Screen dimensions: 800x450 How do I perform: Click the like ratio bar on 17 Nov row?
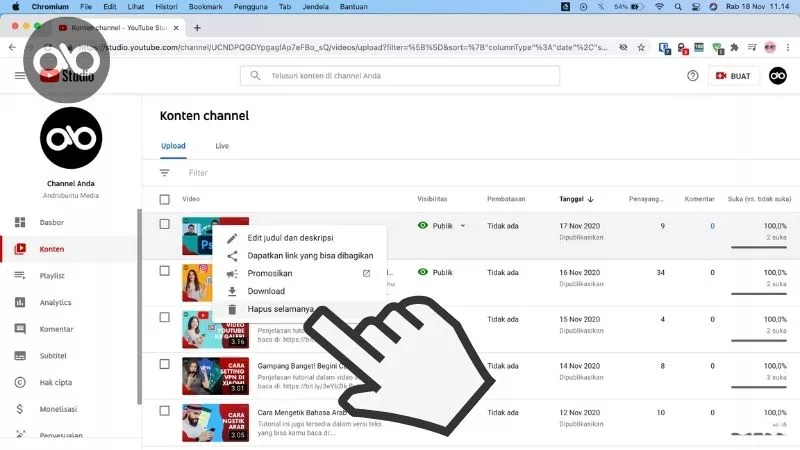tap(759, 247)
